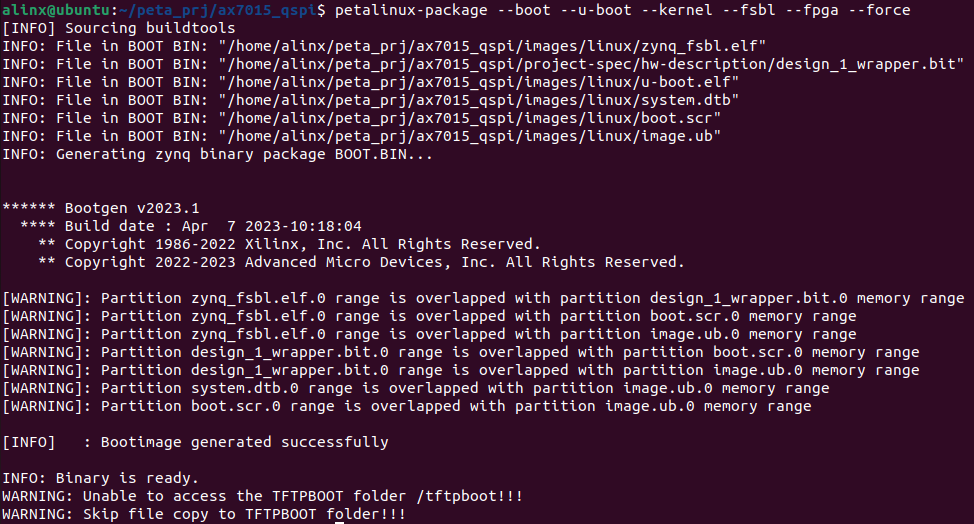Click the alinx@ubuntu prompt username
Viewport: 974px width, 524px height.
click(57, 10)
